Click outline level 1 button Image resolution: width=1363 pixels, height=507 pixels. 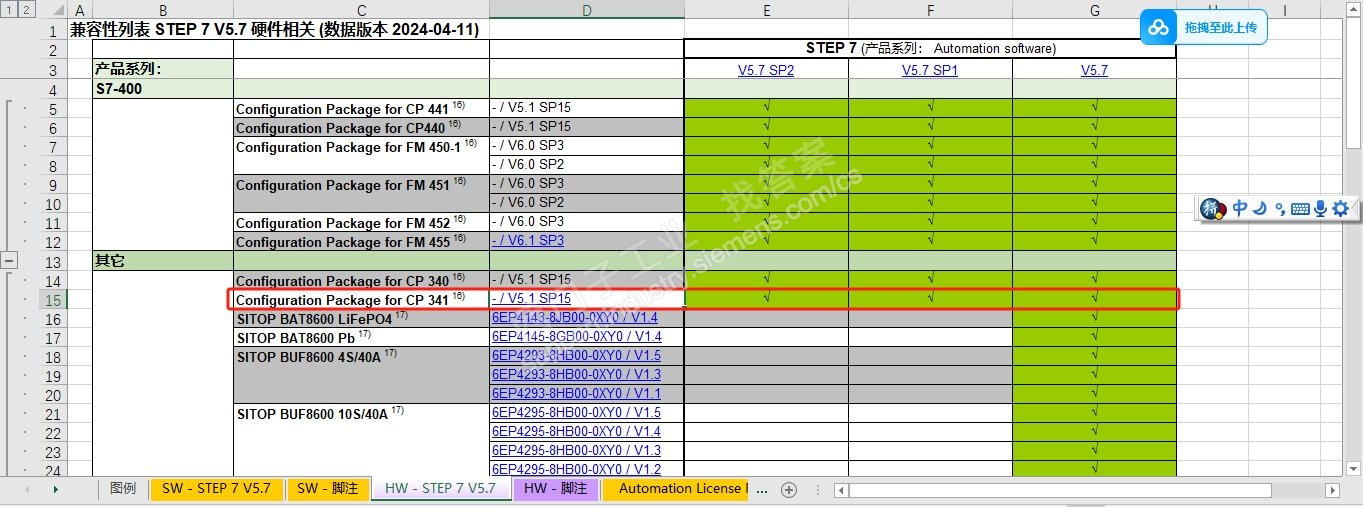point(9,10)
